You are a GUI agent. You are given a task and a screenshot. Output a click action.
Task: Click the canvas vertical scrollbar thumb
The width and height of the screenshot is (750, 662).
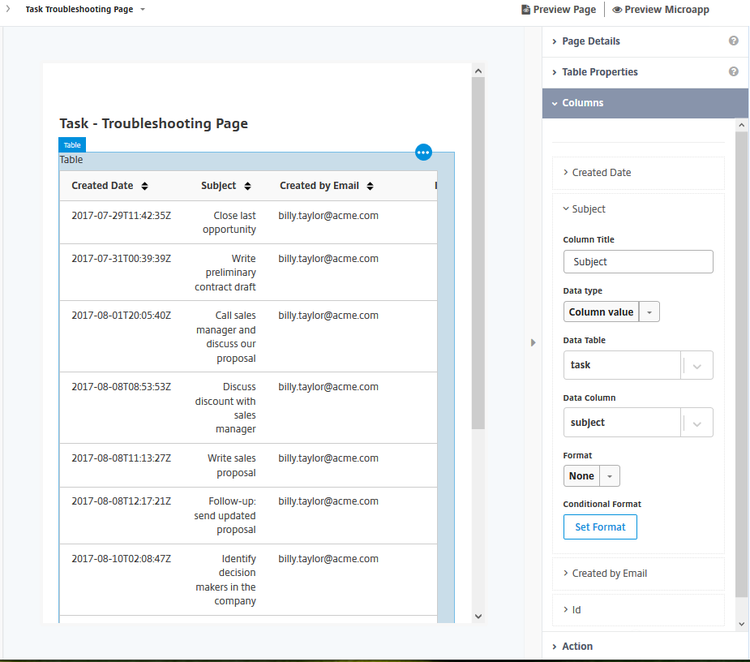coord(478,253)
